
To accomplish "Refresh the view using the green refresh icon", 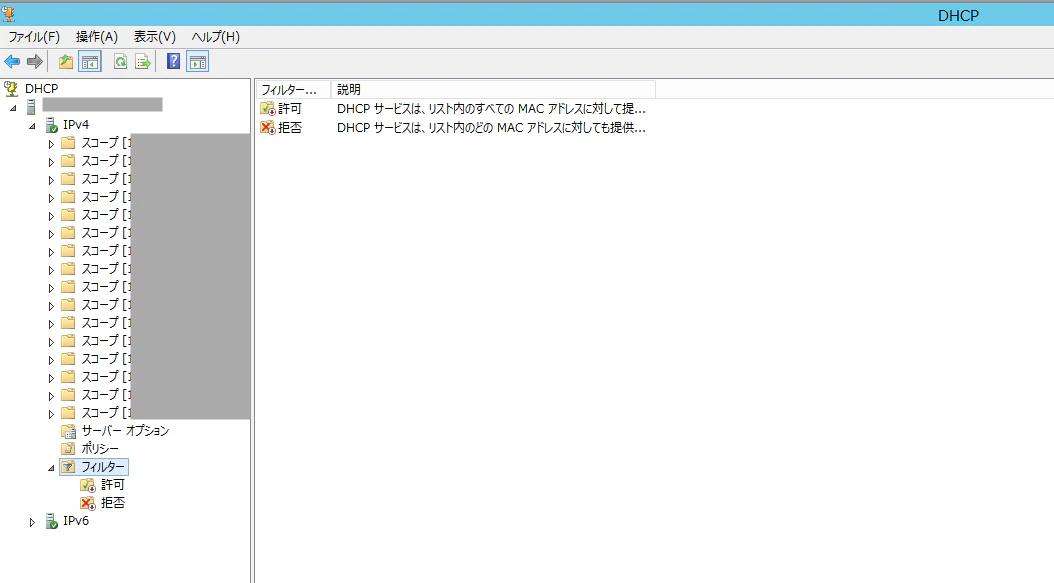I will (x=120, y=62).
